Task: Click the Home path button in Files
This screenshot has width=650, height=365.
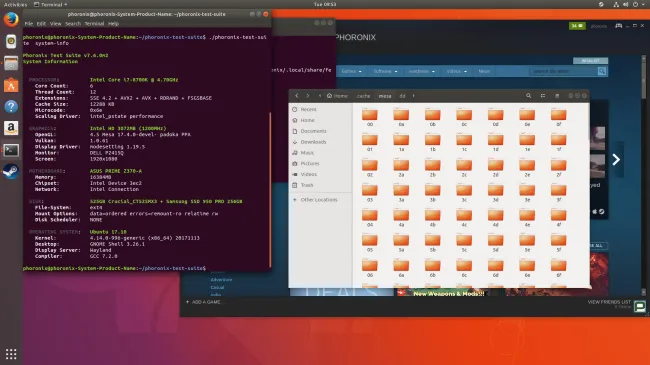Action: click(x=337, y=96)
